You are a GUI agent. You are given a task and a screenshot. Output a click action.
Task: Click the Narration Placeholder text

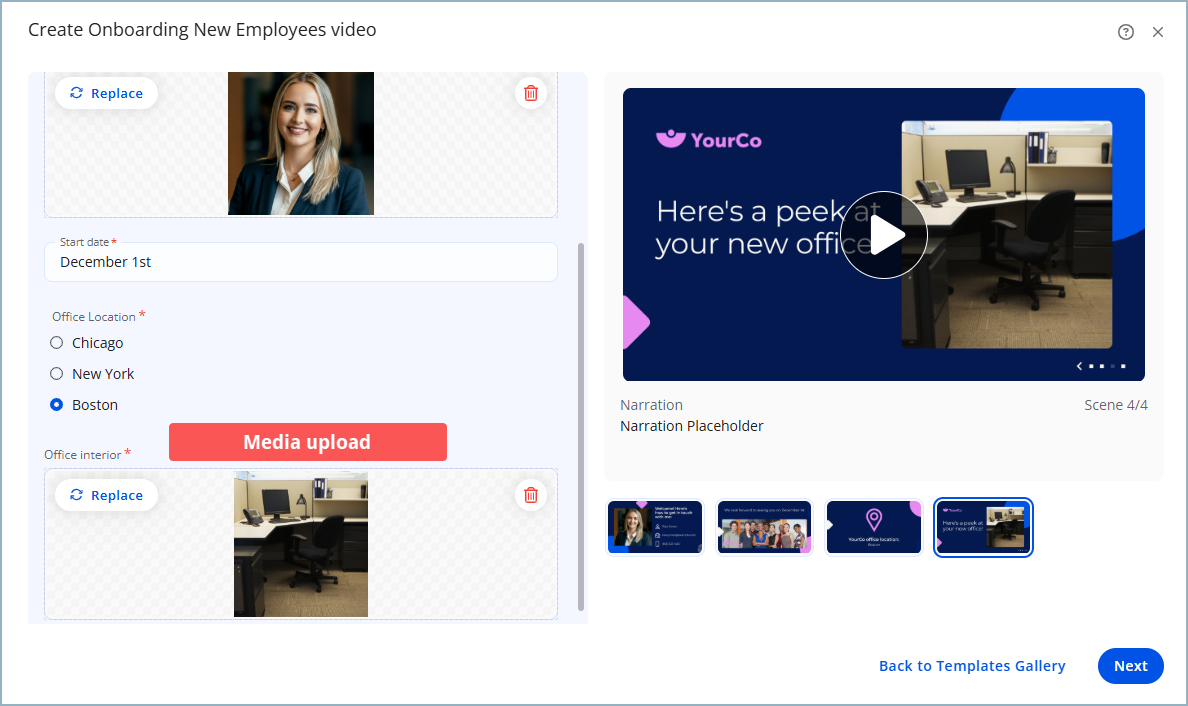click(692, 426)
